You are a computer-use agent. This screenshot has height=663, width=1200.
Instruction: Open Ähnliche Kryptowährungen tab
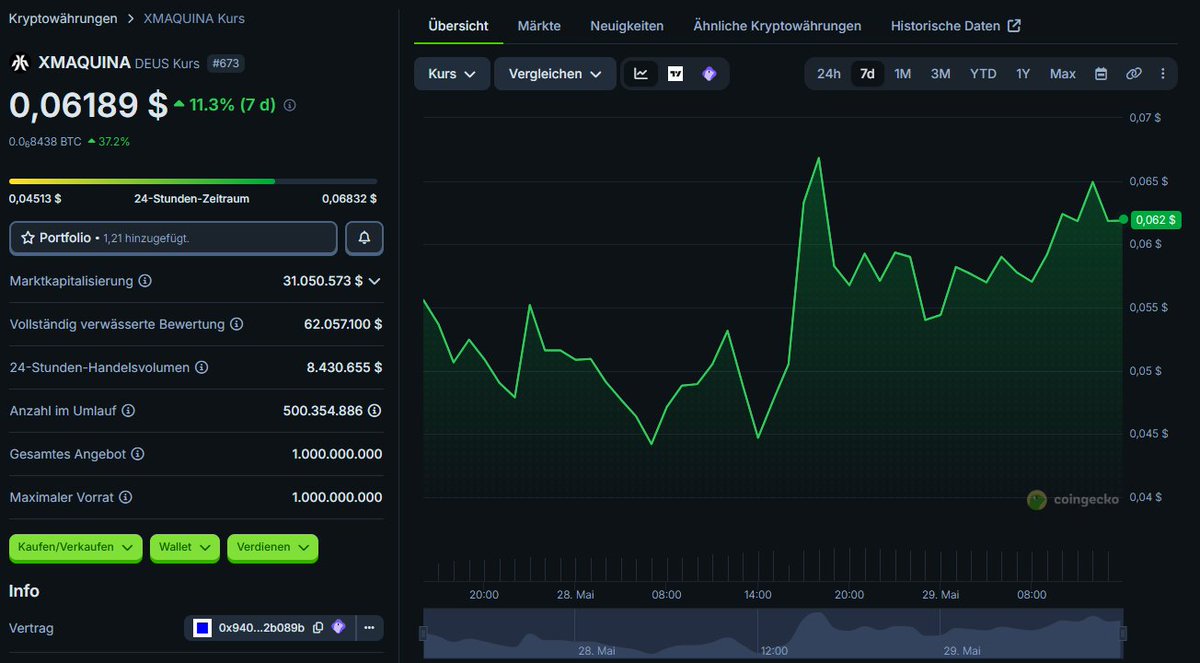point(777,26)
